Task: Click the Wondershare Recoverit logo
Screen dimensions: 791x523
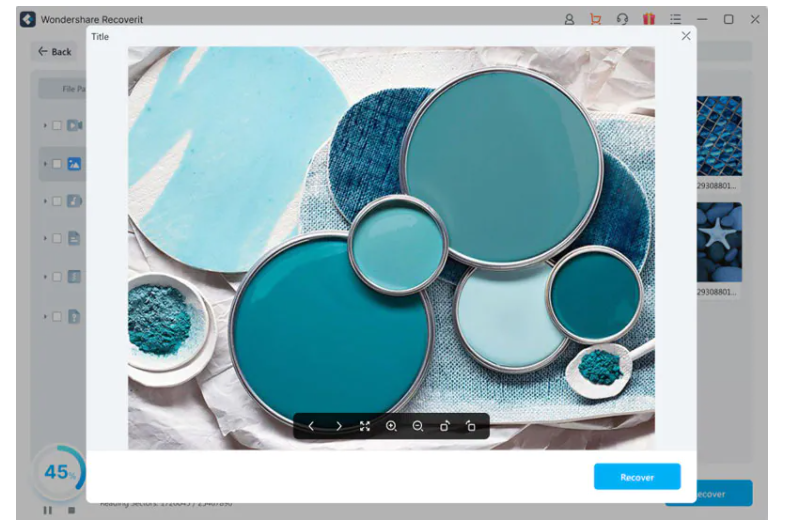Action: pyautogui.click(x=28, y=19)
